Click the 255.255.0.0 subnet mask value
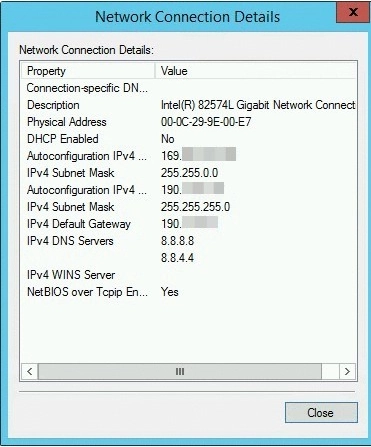The height and width of the screenshot is (447, 371). coord(189,173)
